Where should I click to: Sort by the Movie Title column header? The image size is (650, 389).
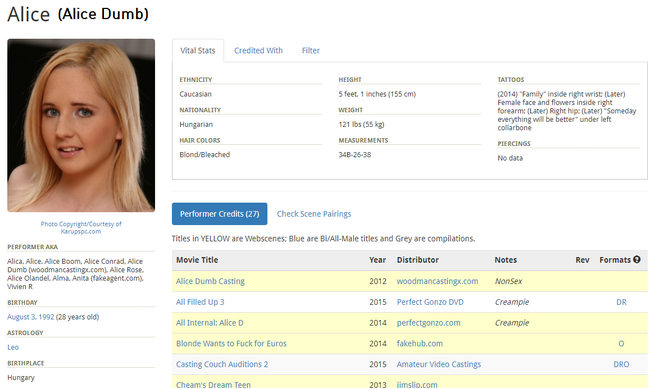click(x=197, y=260)
